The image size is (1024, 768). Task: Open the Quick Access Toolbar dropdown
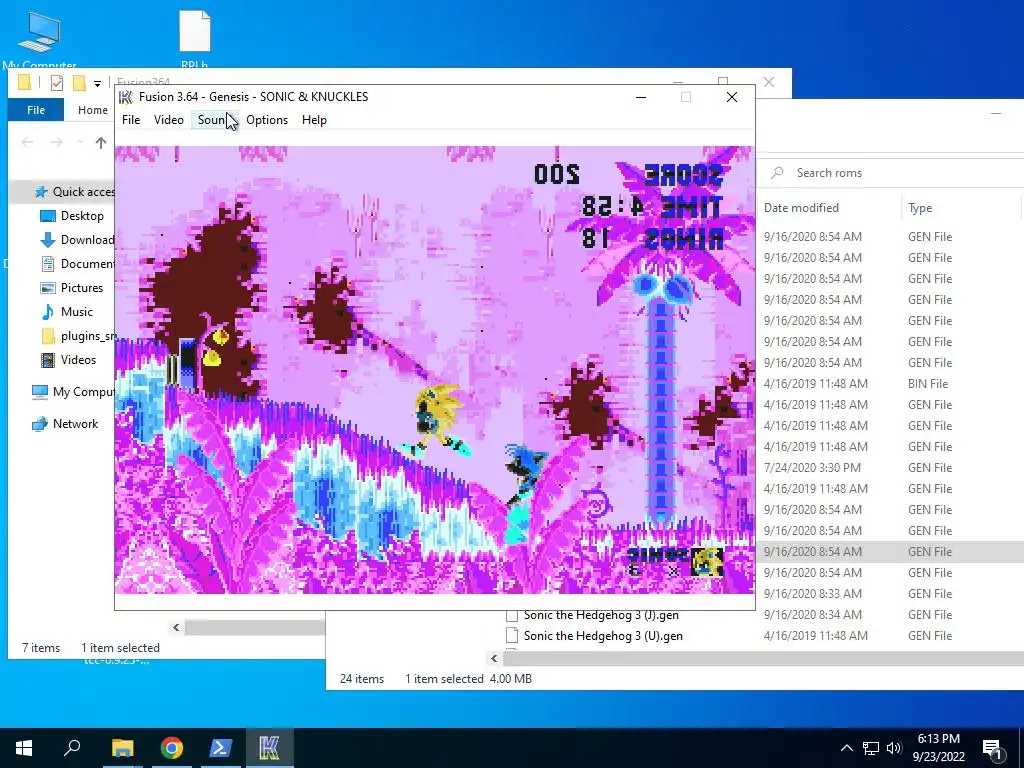click(97, 83)
